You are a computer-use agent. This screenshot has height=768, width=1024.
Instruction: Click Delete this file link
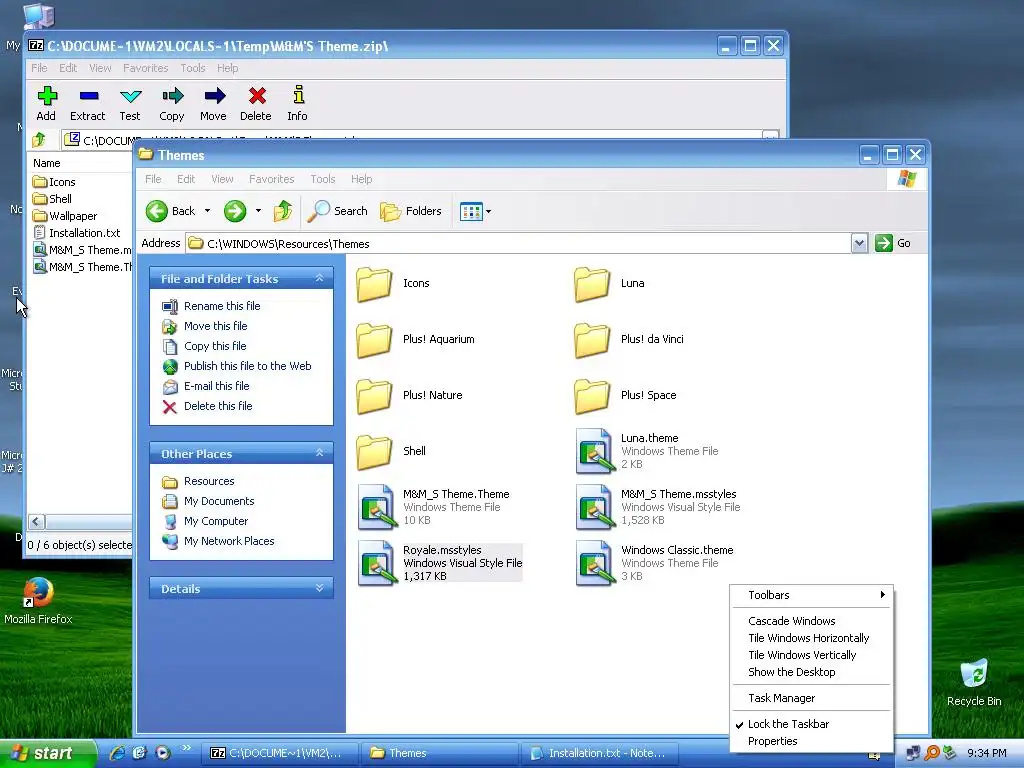[218, 406]
